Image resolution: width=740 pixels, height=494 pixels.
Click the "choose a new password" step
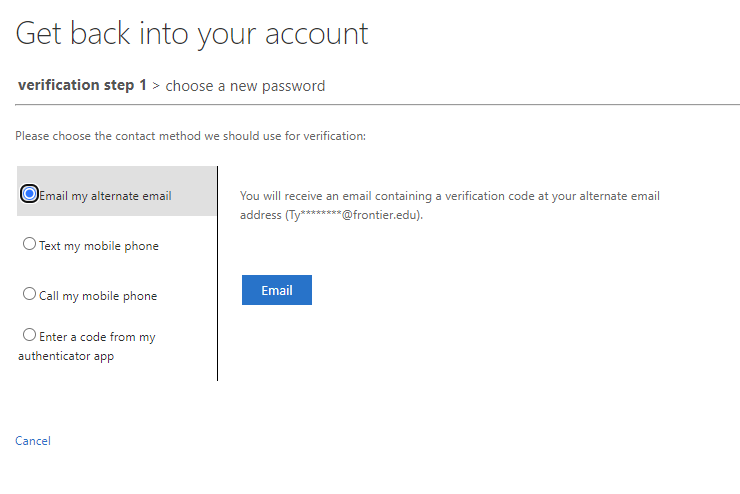245,86
